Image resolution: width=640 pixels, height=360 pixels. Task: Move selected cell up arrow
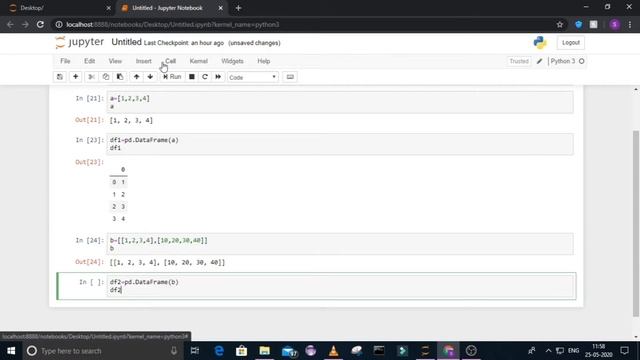[136, 77]
